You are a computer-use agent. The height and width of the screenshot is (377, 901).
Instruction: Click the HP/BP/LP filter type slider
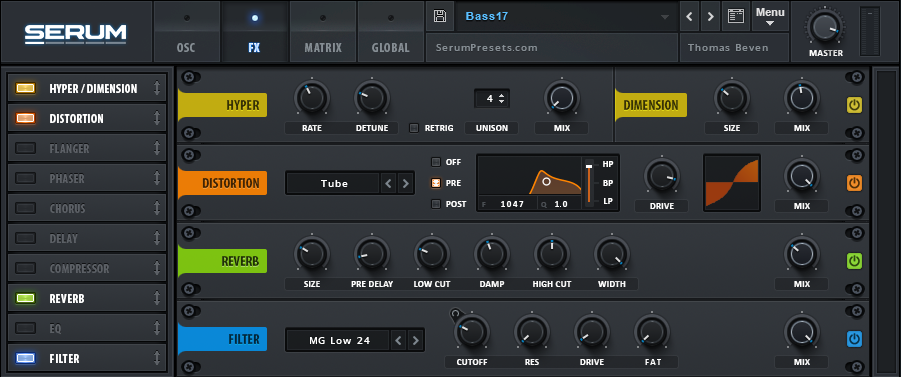click(589, 183)
